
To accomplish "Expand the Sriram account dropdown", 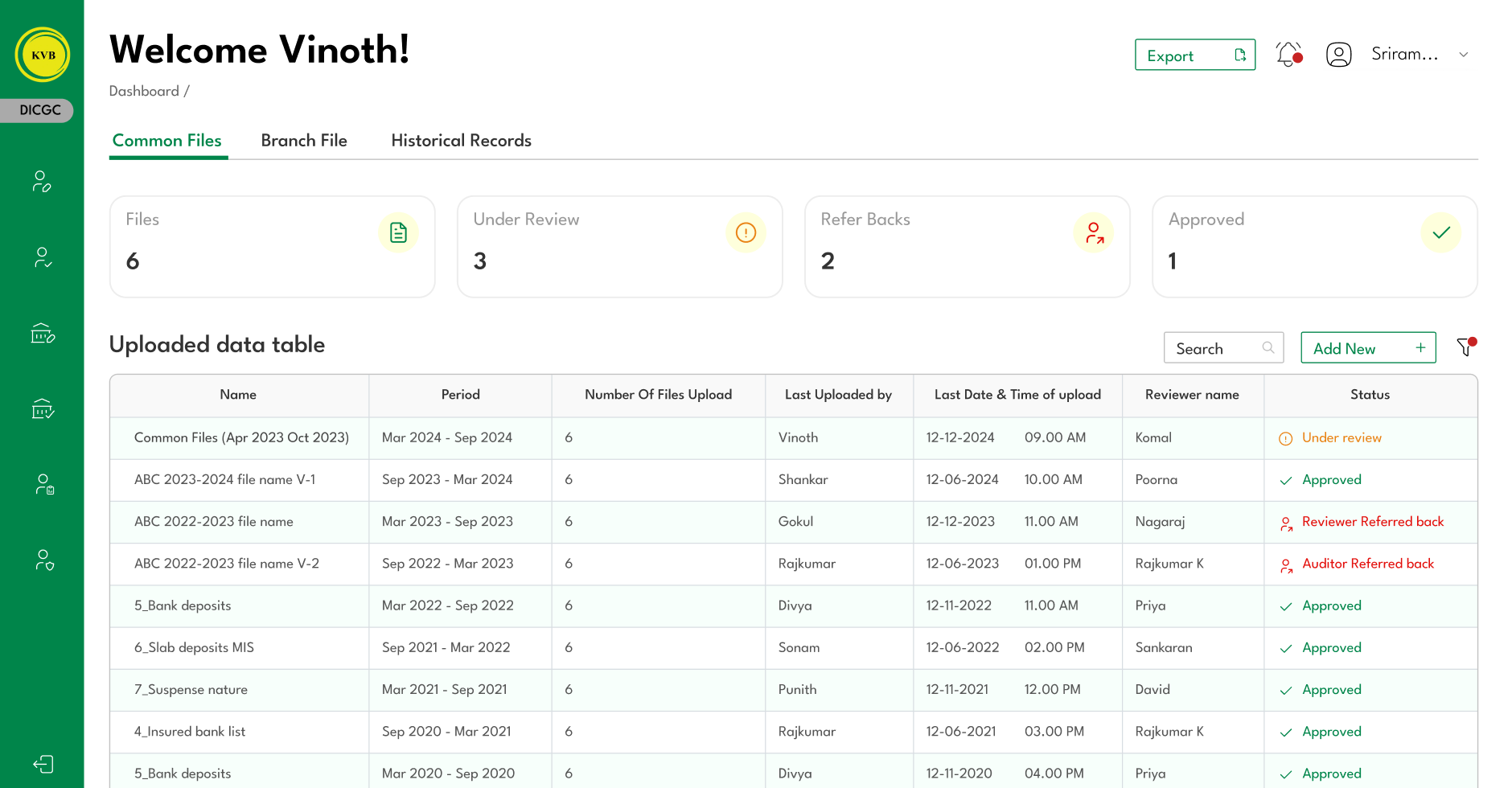I will [1465, 54].
